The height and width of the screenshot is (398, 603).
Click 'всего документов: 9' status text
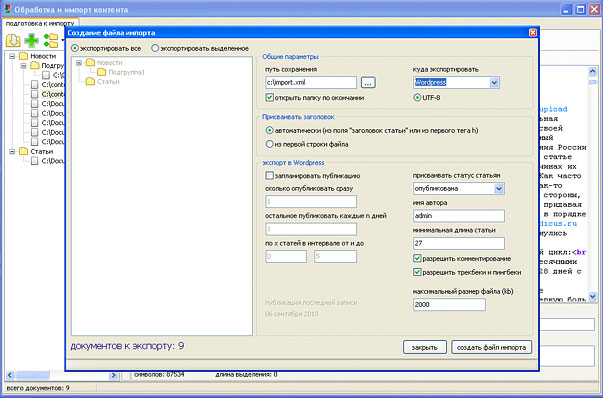click(38, 388)
